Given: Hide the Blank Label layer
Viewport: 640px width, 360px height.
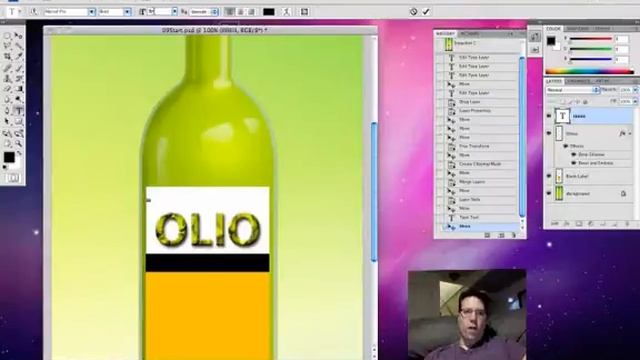Looking at the screenshot, I should (549, 176).
